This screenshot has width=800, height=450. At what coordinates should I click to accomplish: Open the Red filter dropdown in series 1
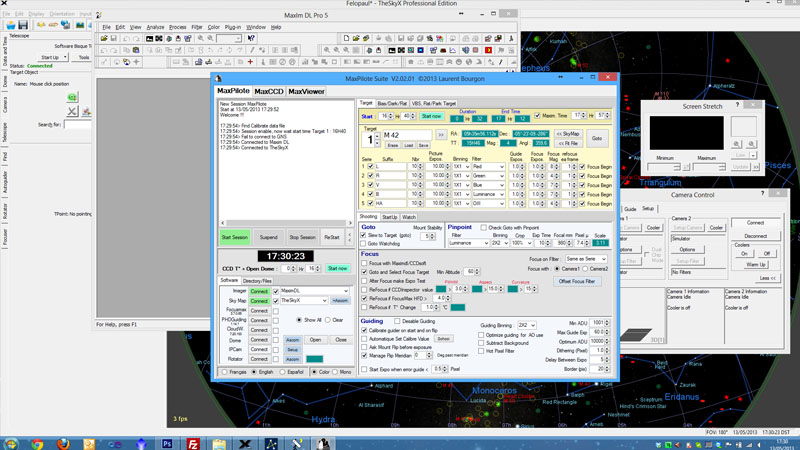pyautogui.click(x=489, y=167)
